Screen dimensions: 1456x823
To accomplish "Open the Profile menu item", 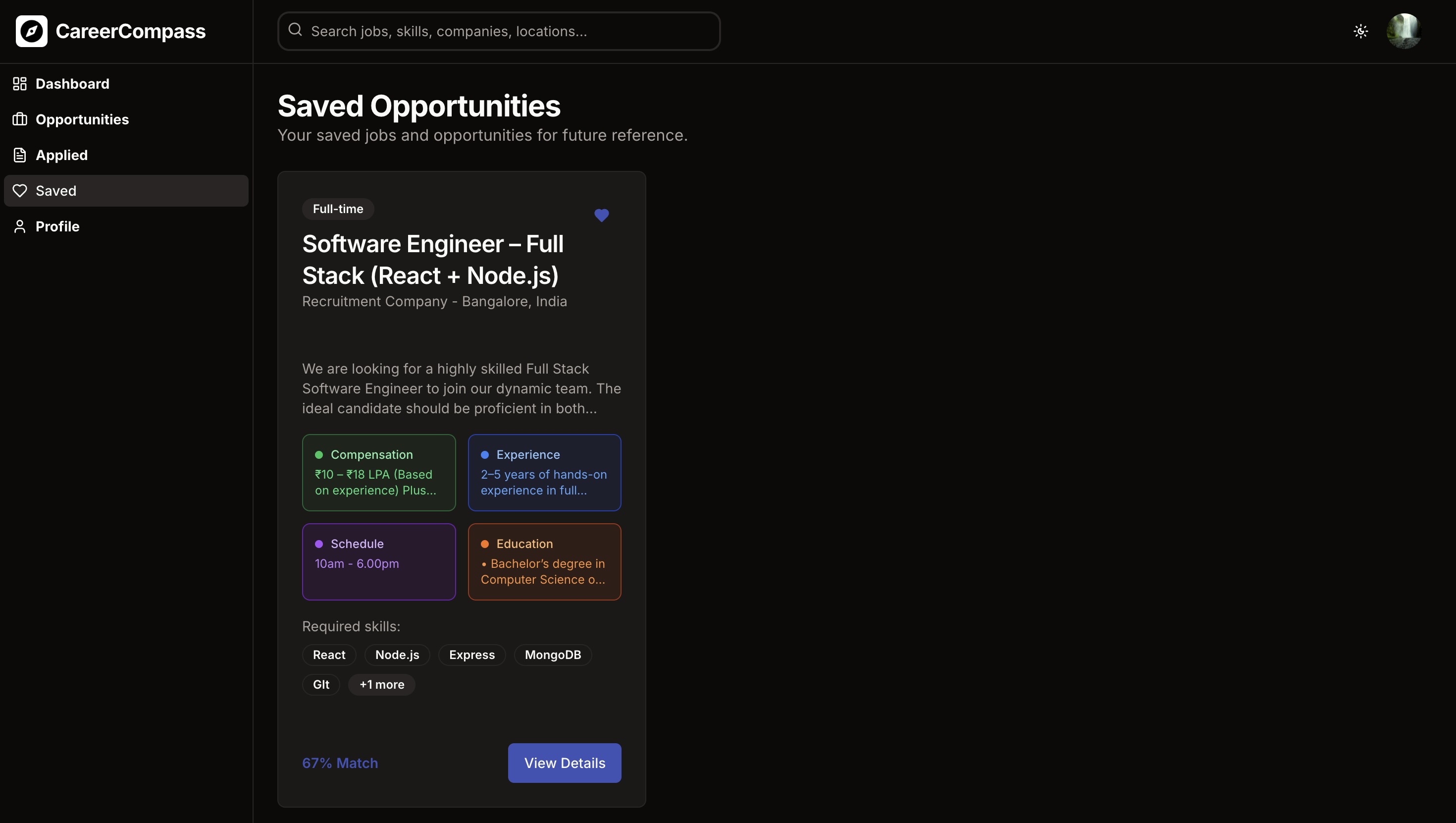I will pyautogui.click(x=57, y=226).
